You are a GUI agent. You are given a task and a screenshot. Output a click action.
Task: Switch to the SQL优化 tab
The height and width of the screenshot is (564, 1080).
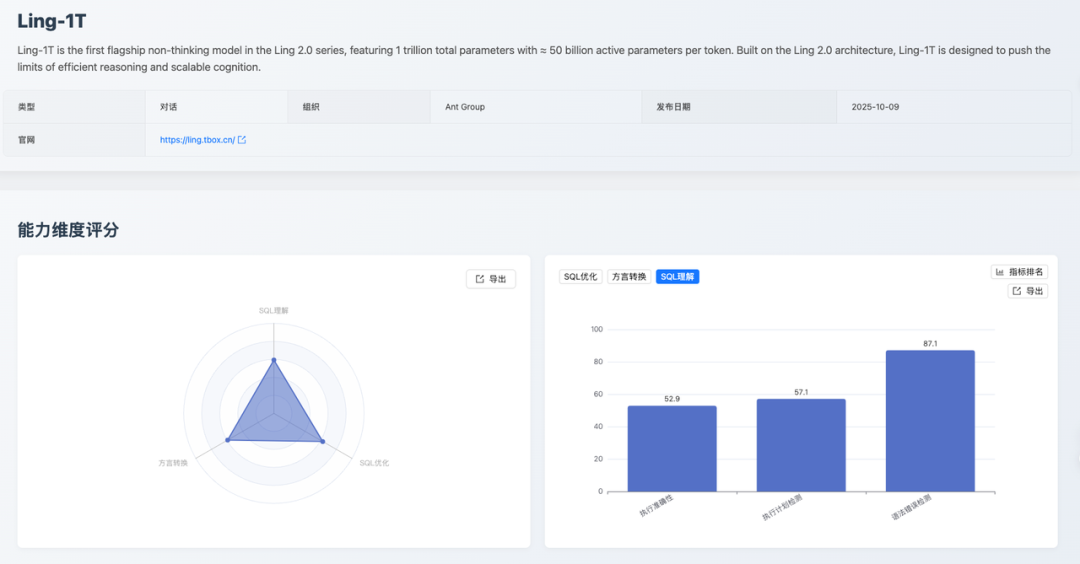click(580, 277)
